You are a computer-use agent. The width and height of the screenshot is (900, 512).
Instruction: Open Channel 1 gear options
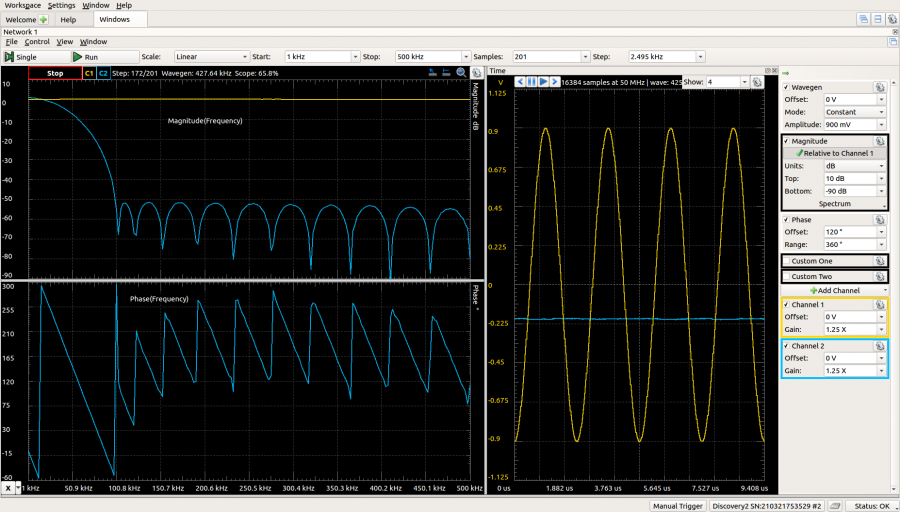[879, 305]
